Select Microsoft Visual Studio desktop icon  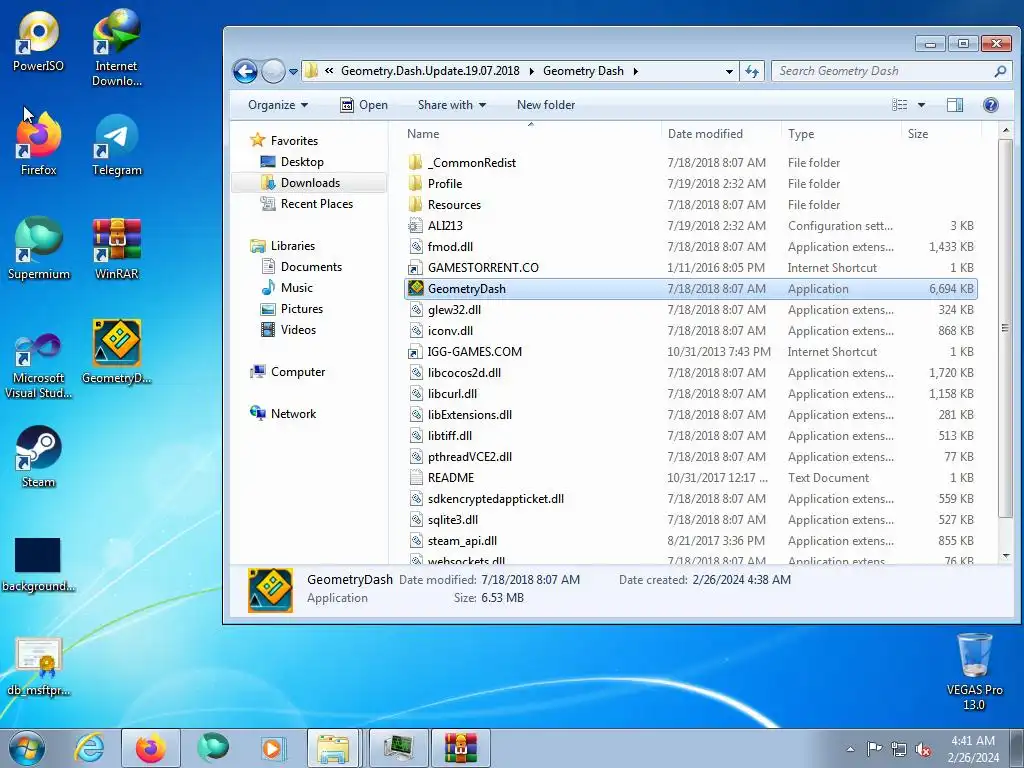39,366
